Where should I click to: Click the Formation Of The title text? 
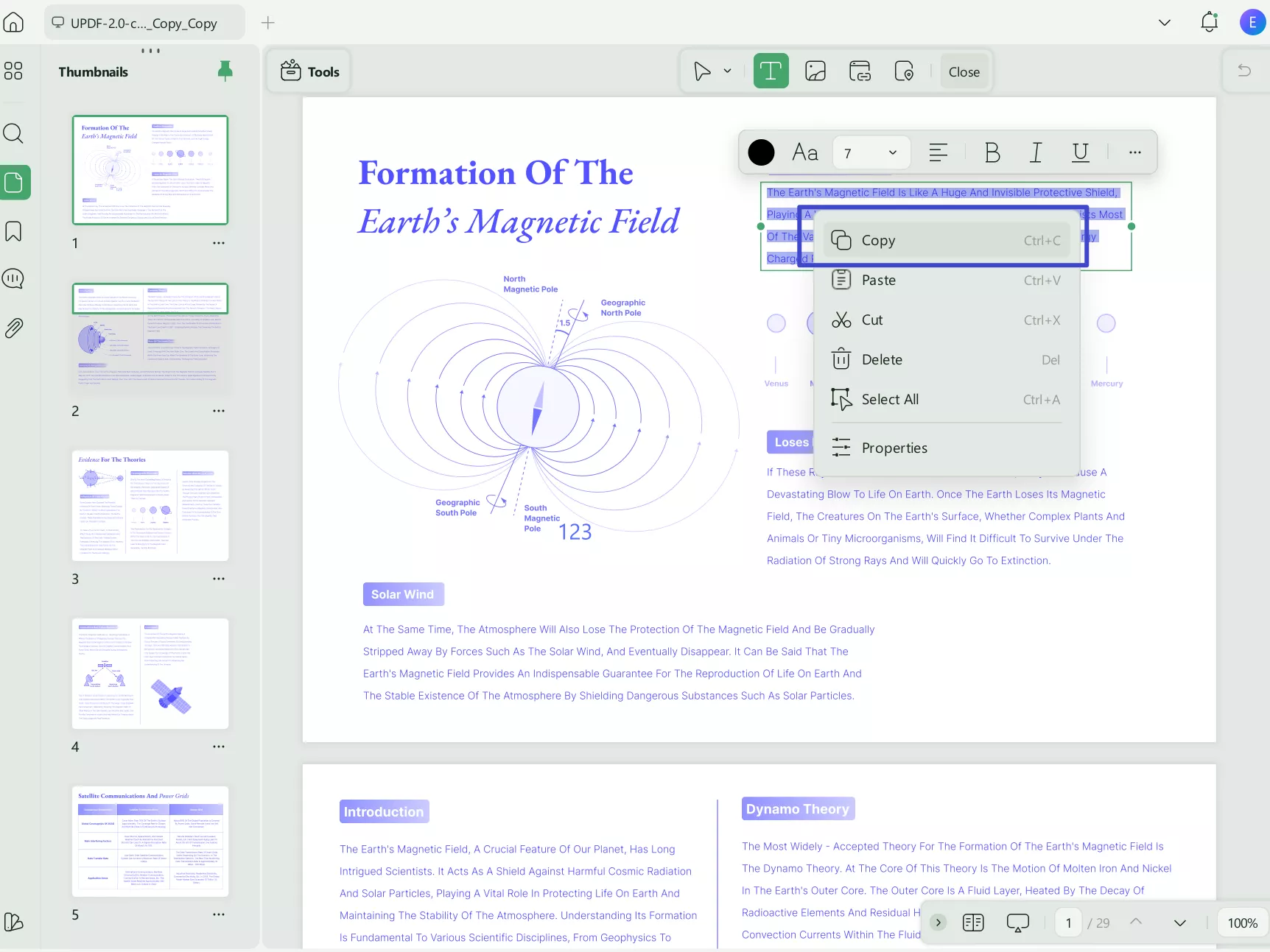[x=496, y=173]
